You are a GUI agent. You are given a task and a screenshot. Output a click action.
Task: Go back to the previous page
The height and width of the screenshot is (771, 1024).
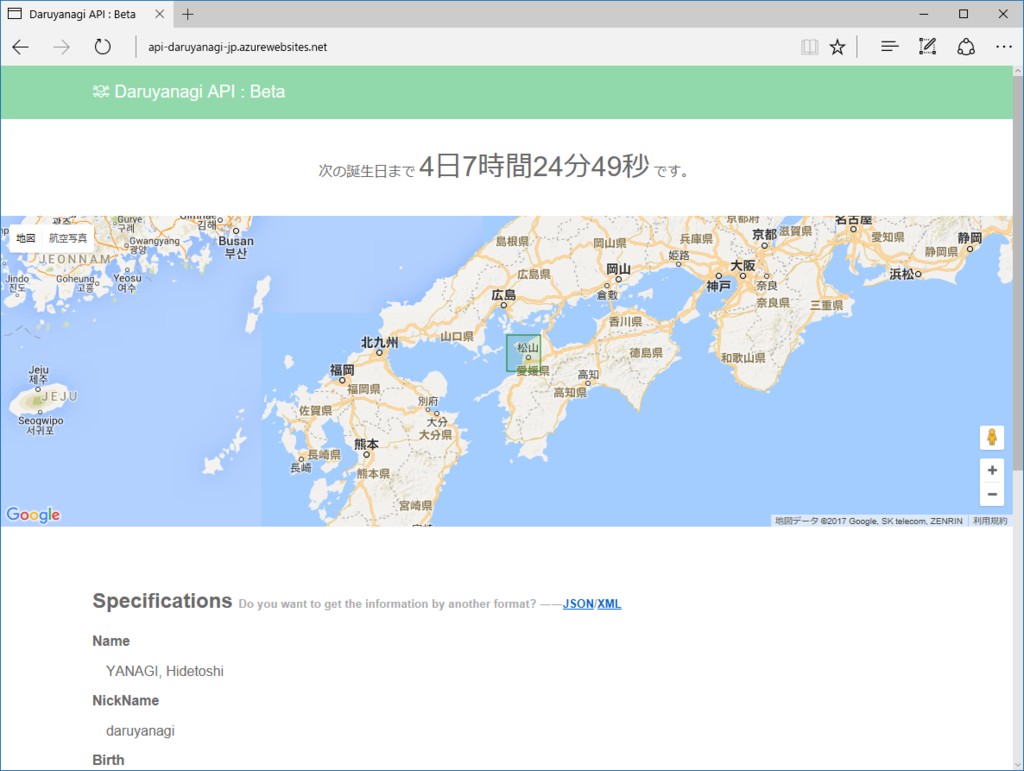pos(21,47)
